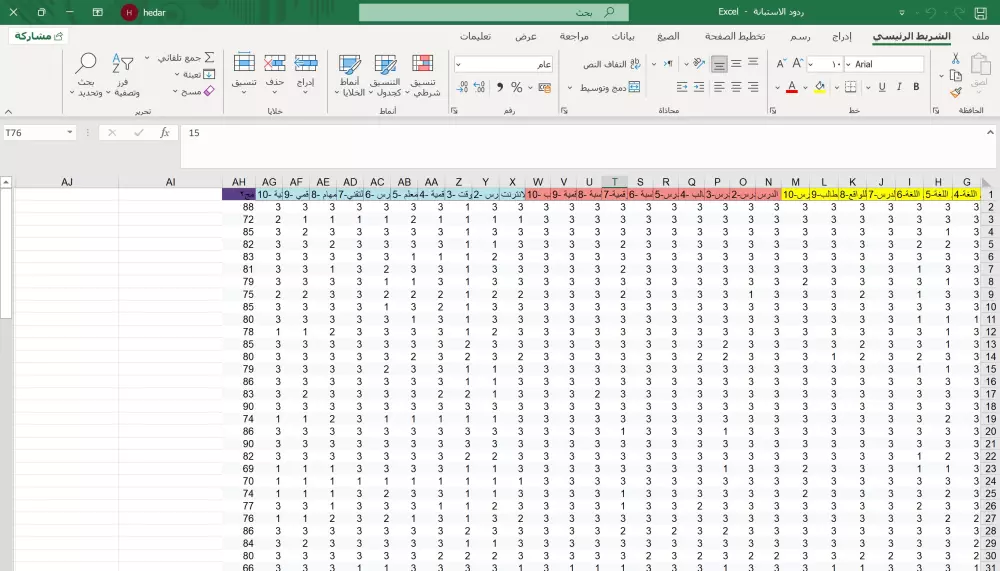Click column T header
This screenshot has height=571, width=1000.
[x=614, y=182]
